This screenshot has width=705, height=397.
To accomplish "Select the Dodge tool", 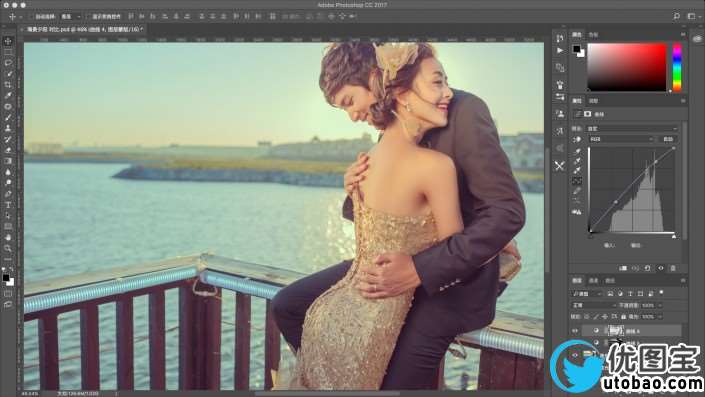I will (8, 183).
